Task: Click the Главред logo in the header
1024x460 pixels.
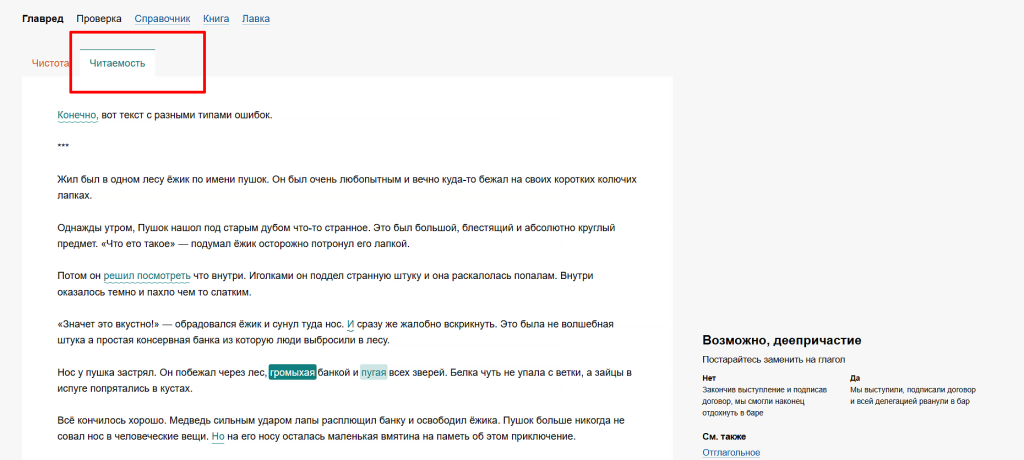Action: tap(42, 18)
